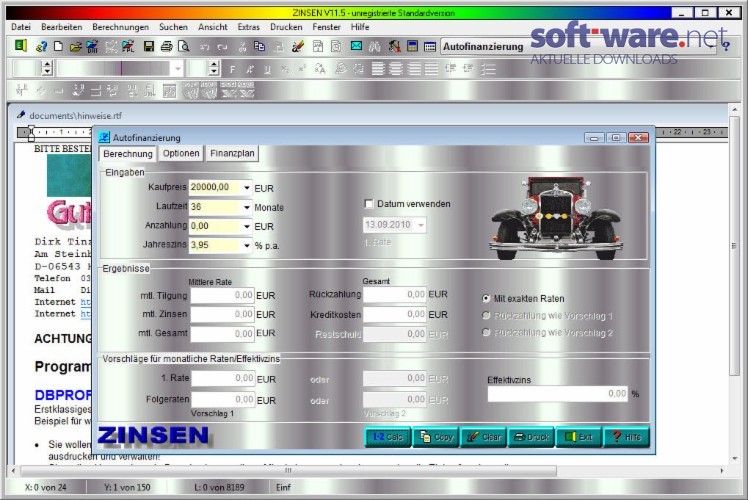Click the Copy button in dialog
The height and width of the screenshot is (500, 748).
[436, 437]
